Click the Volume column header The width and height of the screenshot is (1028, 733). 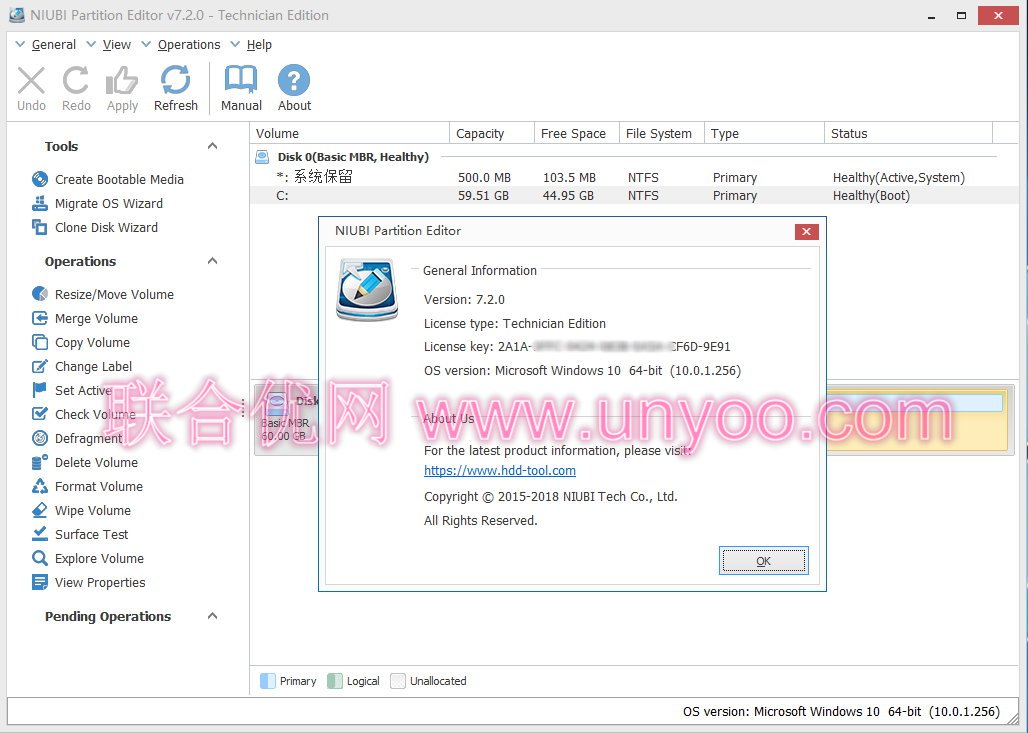(350, 133)
